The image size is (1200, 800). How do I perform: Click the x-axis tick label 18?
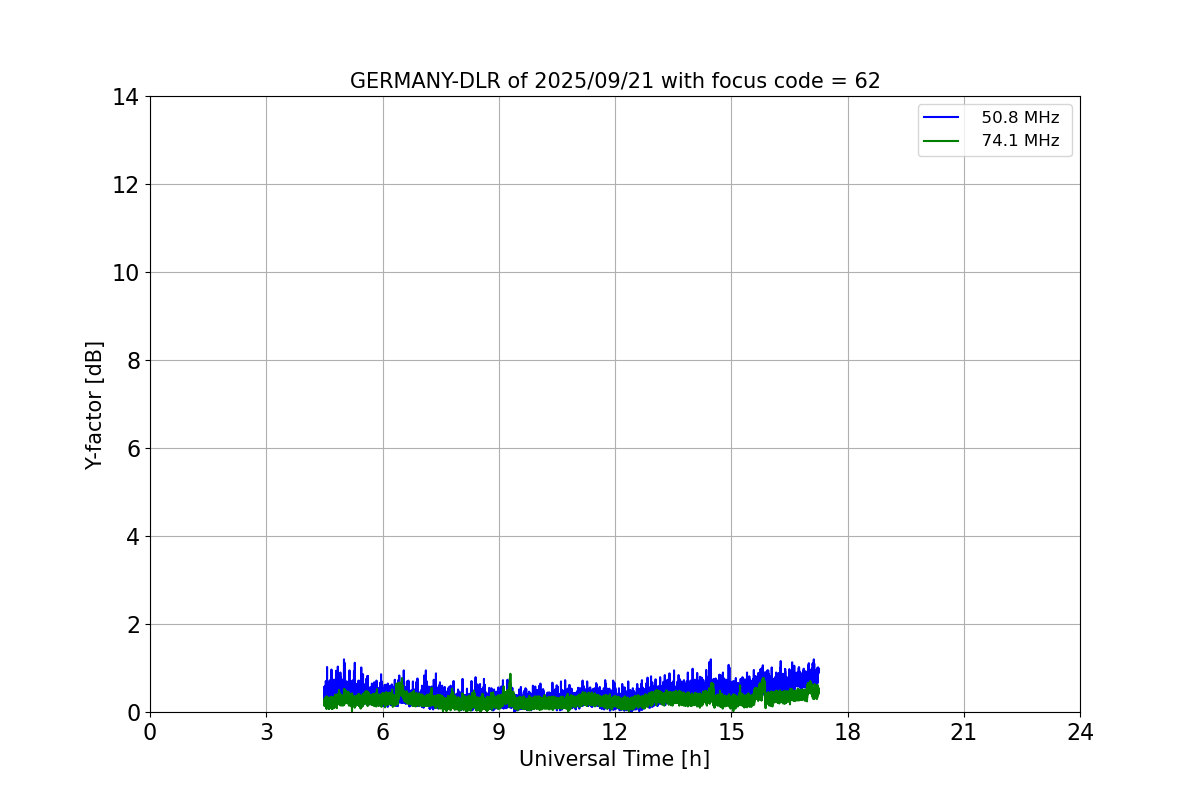[x=848, y=732]
